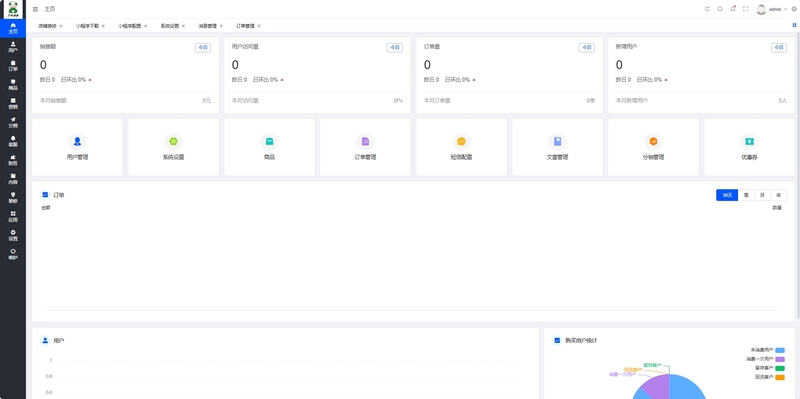Image resolution: width=800 pixels, height=399 pixels.
Task: Toggle the purple 消费一次用户 legend swatch
Action: [x=780, y=359]
